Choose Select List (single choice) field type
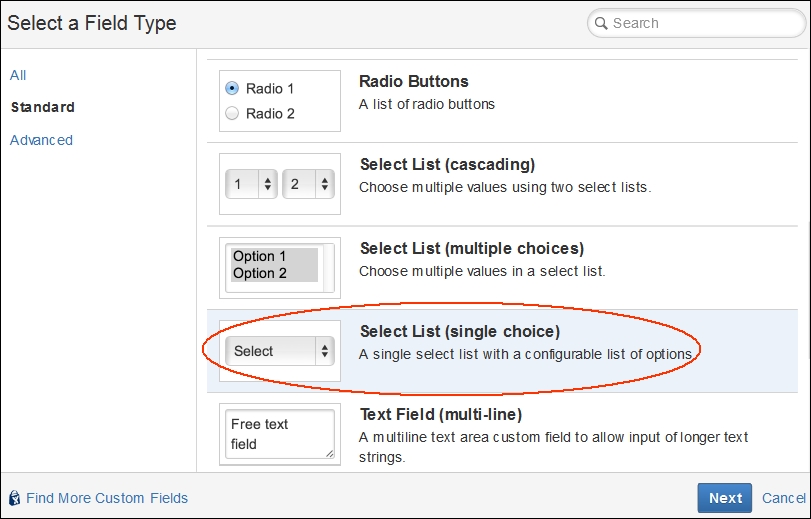Screen dimensions: 811x519 coord(502,351)
